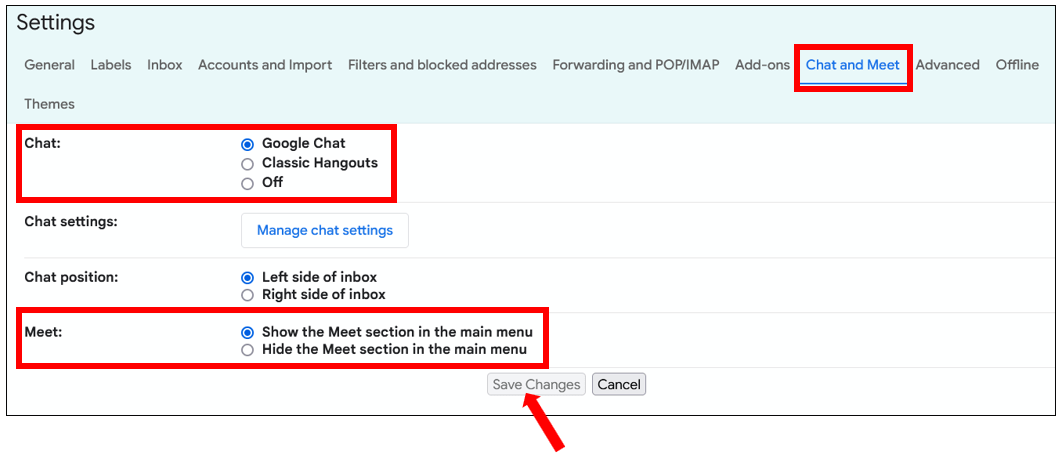Open the Advanced settings tab

[948, 65]
